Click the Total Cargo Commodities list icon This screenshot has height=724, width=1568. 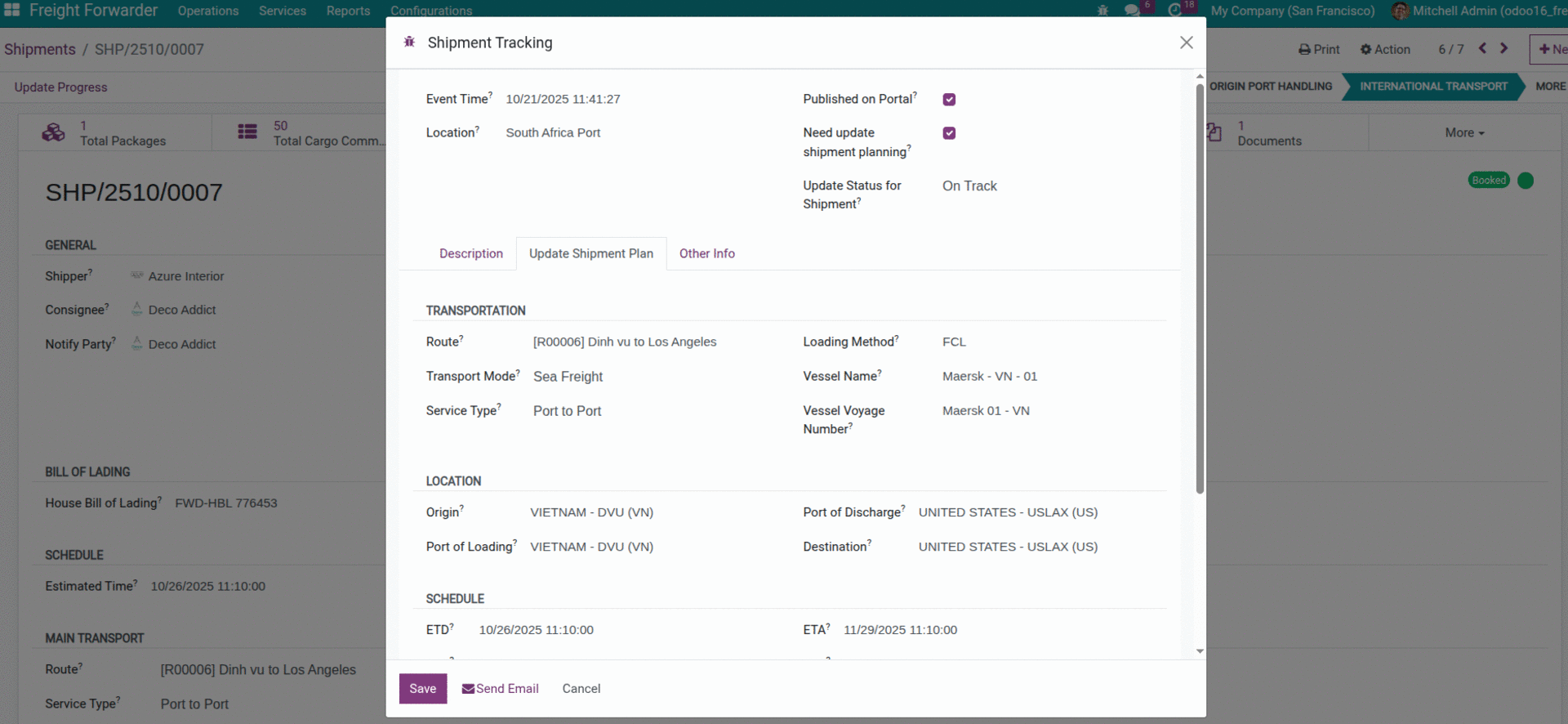tap(247, 132)
